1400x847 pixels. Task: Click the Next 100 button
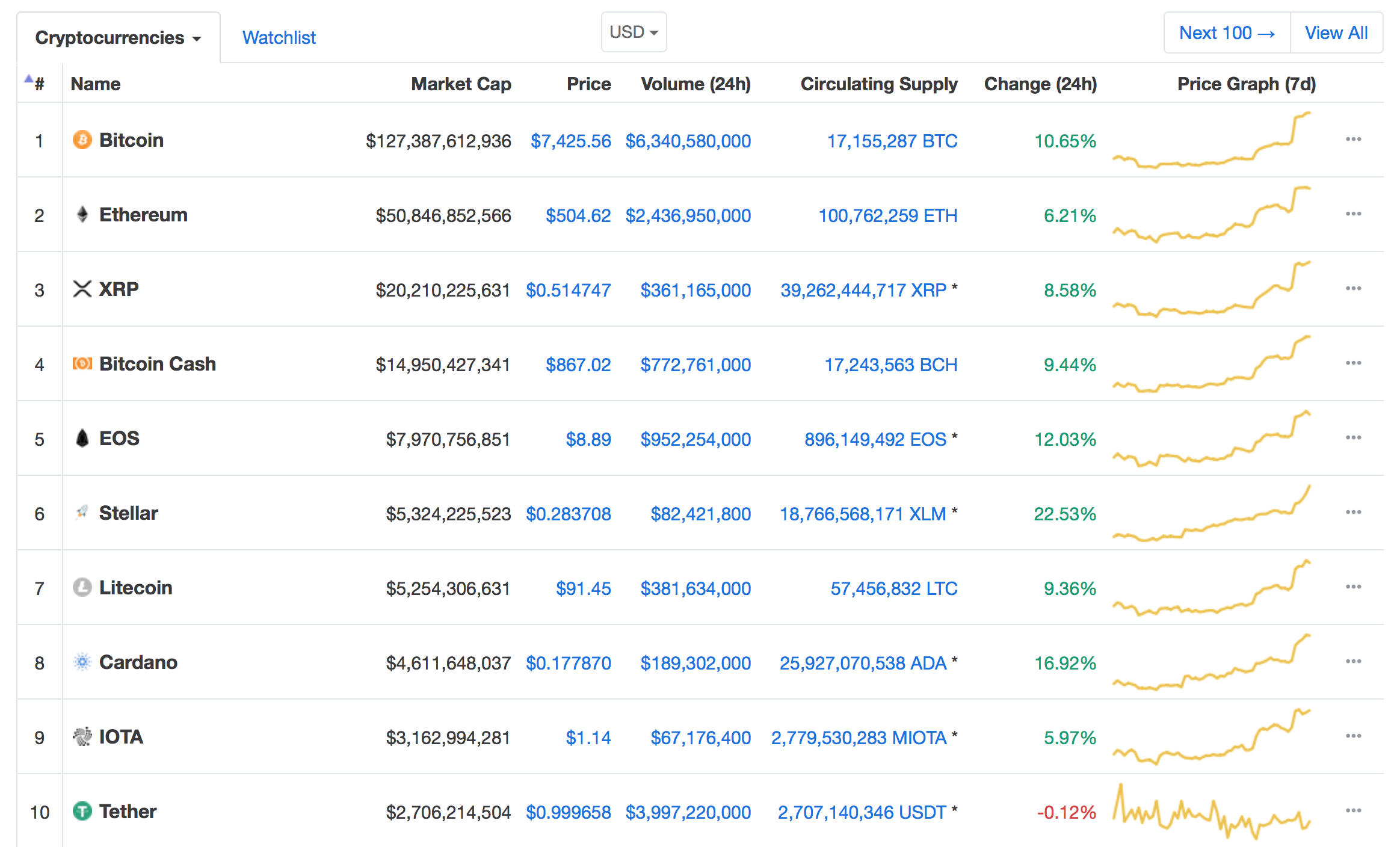pos(1226,33)
